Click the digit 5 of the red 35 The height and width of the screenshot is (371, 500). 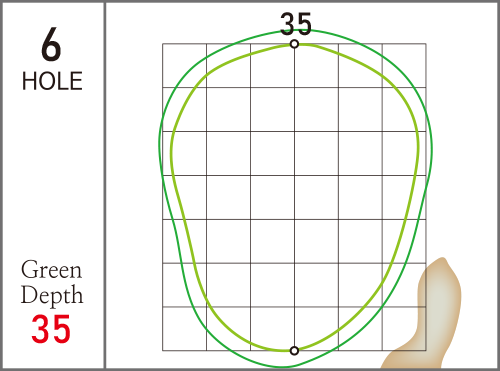point(61,329)
